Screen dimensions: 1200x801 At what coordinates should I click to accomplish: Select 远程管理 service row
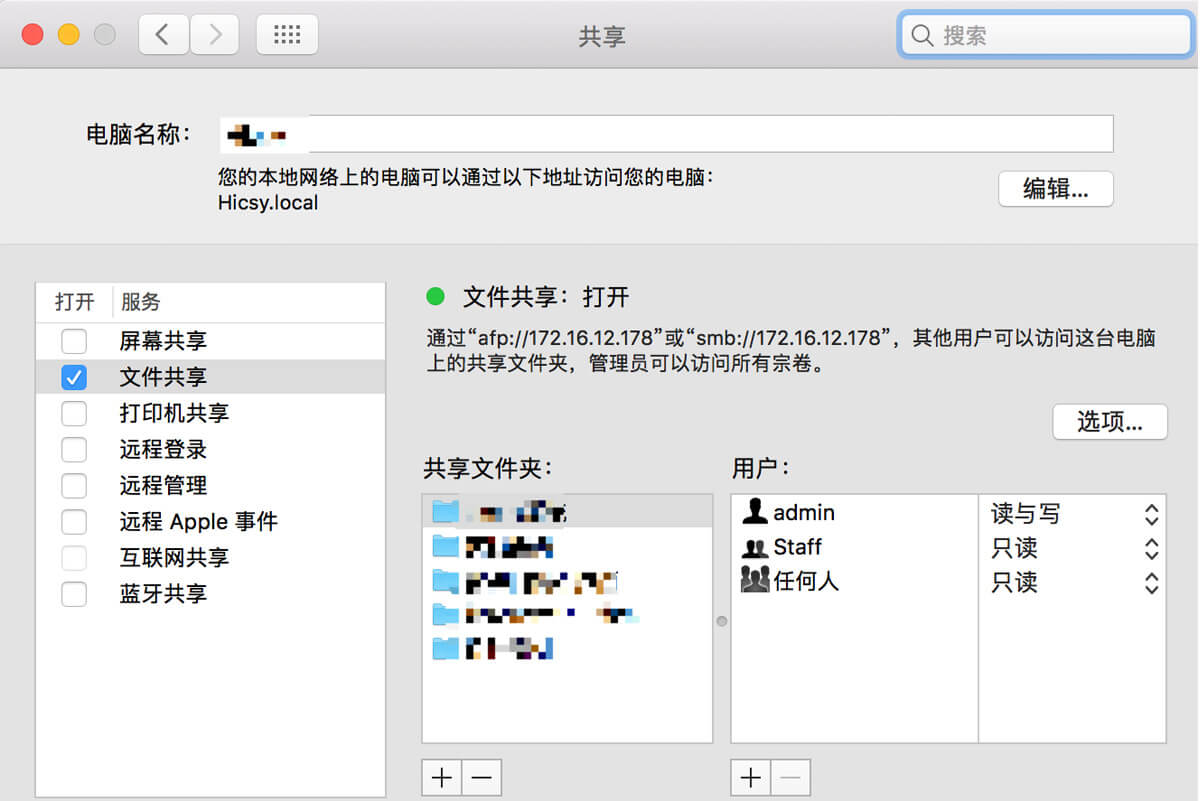pos(163,485)
